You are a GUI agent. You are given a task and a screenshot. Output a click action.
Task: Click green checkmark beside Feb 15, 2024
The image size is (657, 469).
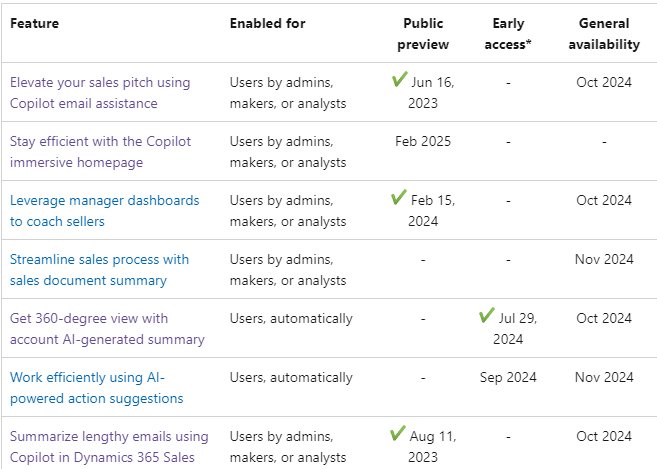pyautogui.click(x=398, y=197)
